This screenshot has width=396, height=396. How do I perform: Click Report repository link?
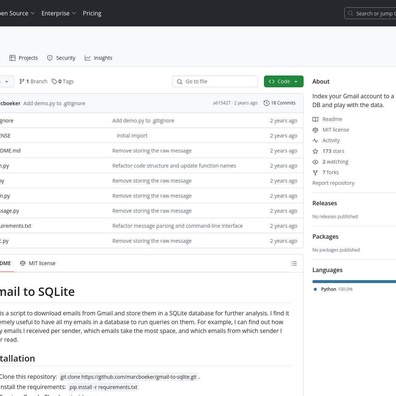pos(333,183)
